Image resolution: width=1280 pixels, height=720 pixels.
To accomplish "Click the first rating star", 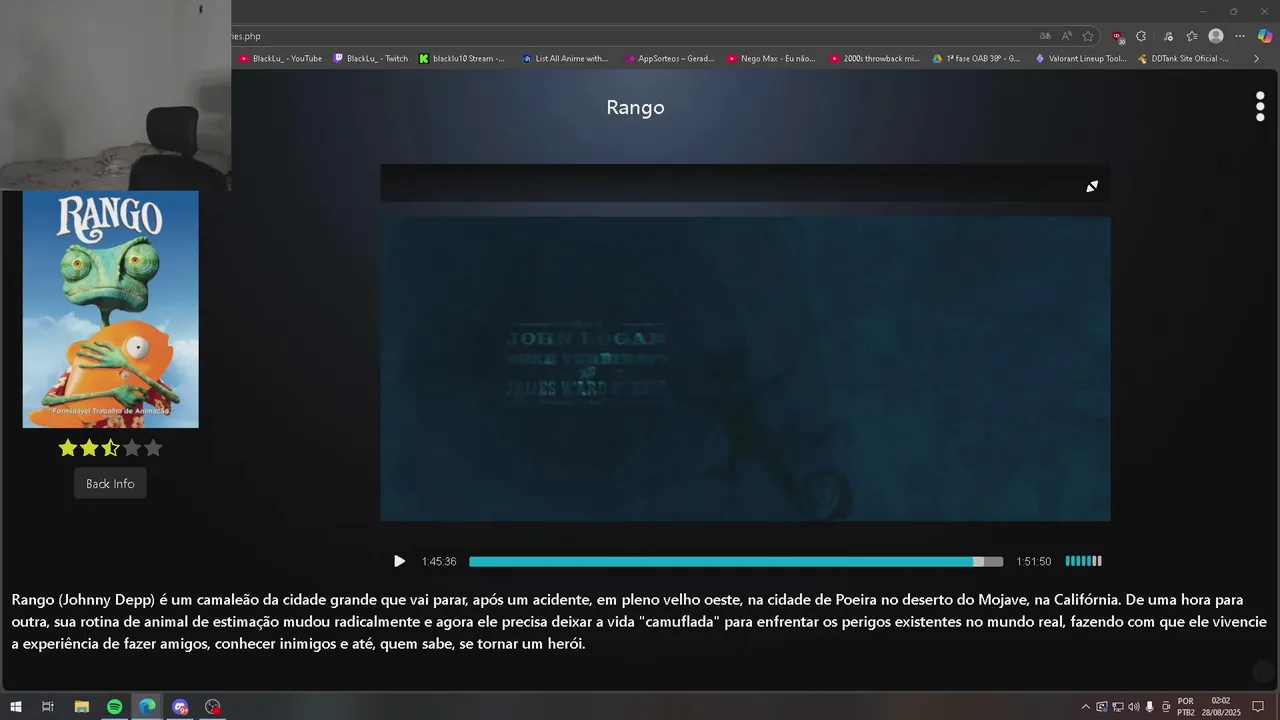I will tap(68, 448).
